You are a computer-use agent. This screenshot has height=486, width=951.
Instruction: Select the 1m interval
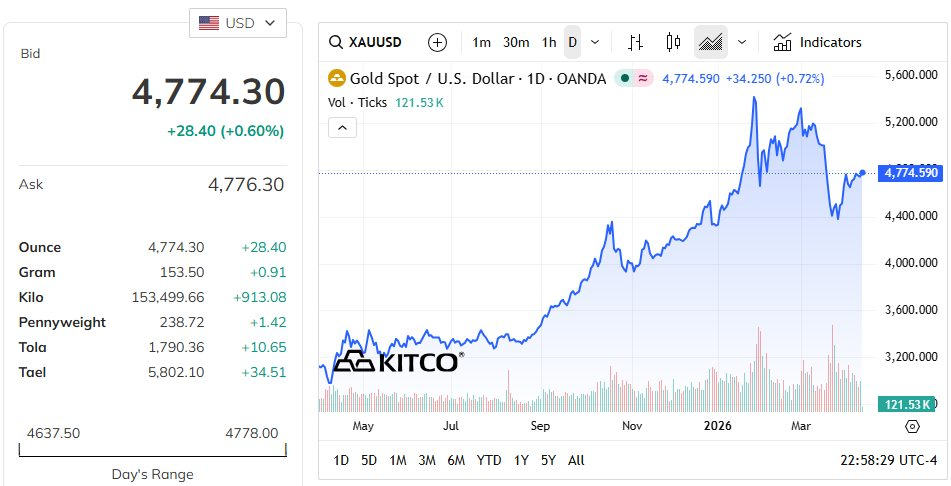click(x=482, y=42)
